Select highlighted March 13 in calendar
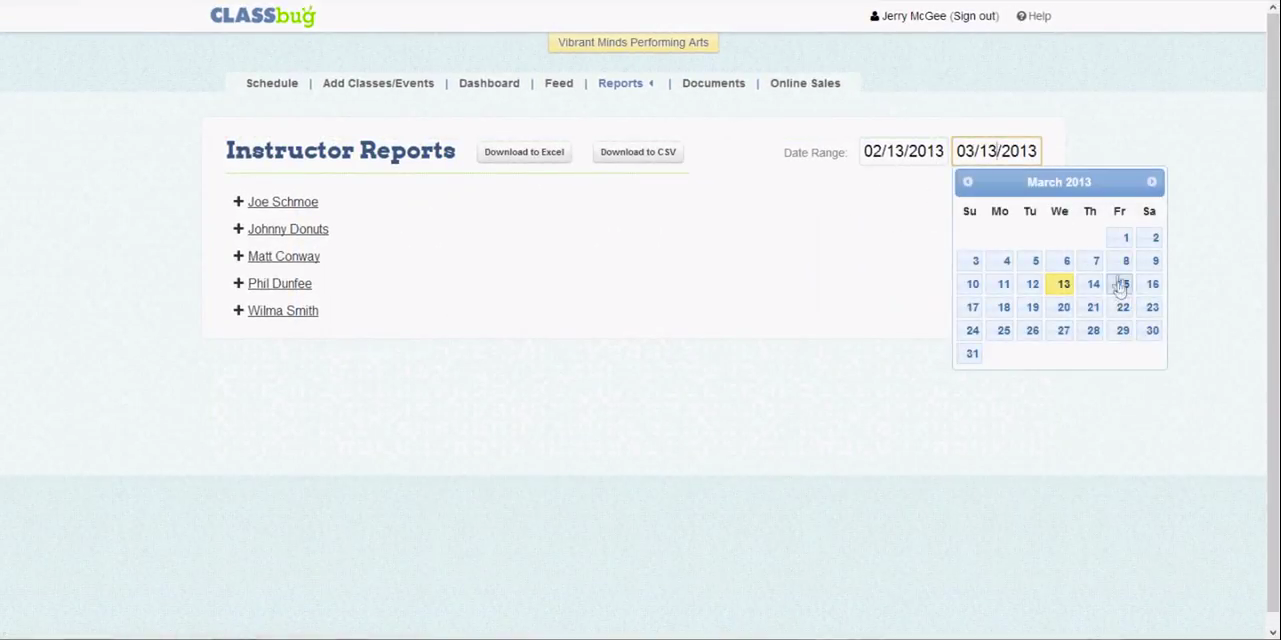1281x640 pixels. pyautogui.click(x=1060, y=284)
